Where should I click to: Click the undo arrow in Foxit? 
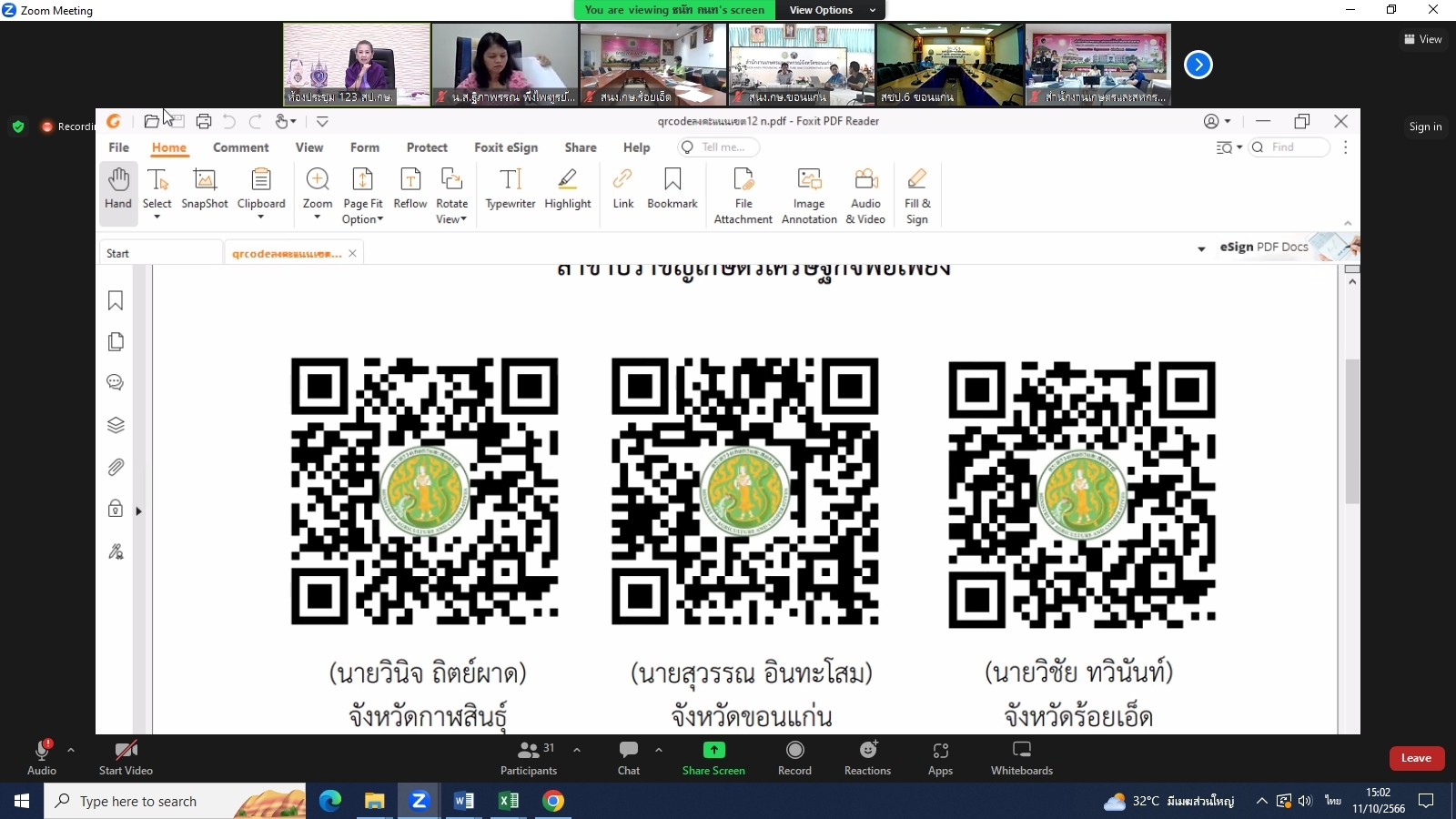[229, 121]
